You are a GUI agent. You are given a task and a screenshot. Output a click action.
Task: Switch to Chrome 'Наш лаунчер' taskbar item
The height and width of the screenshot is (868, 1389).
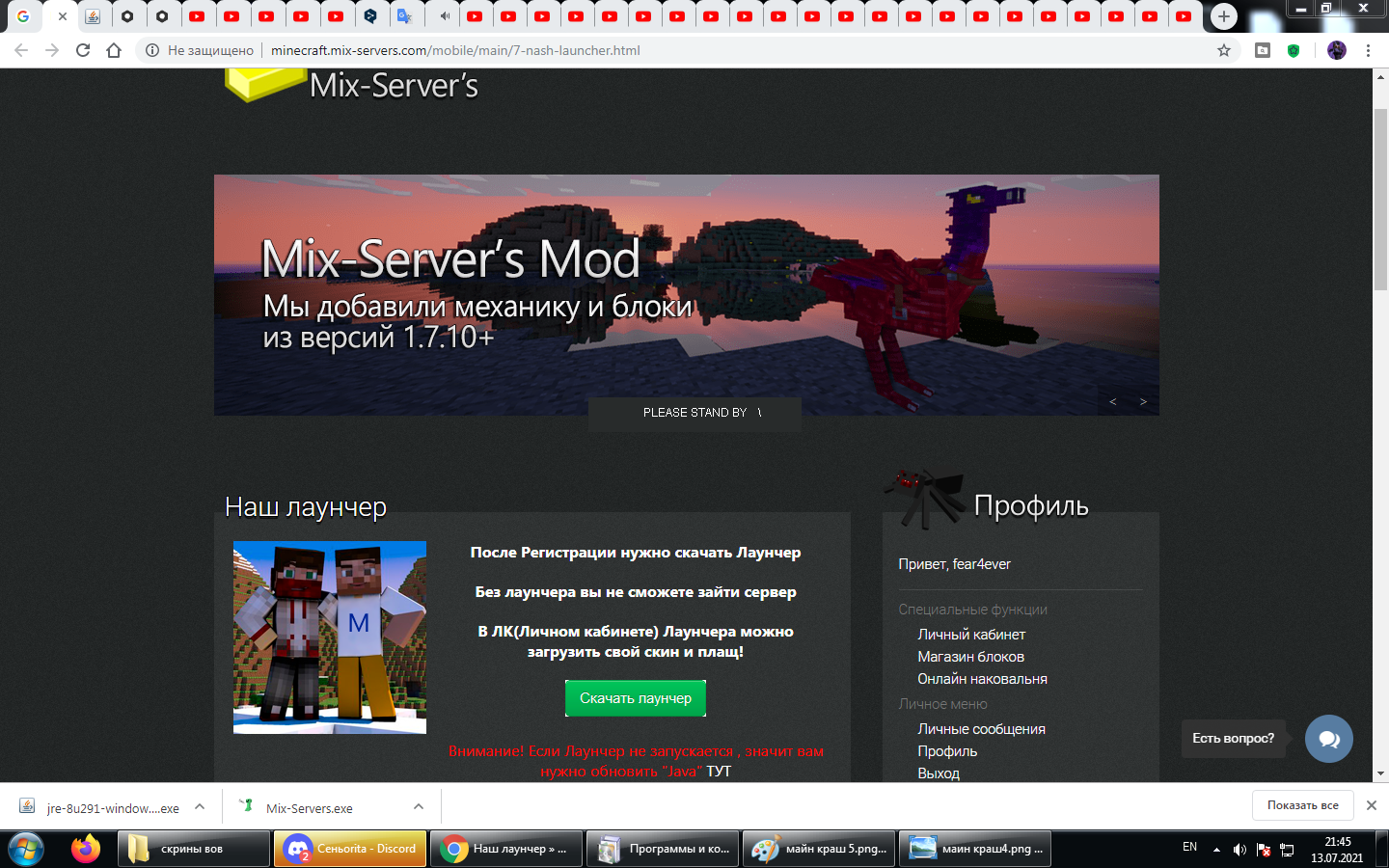[506, 849]
